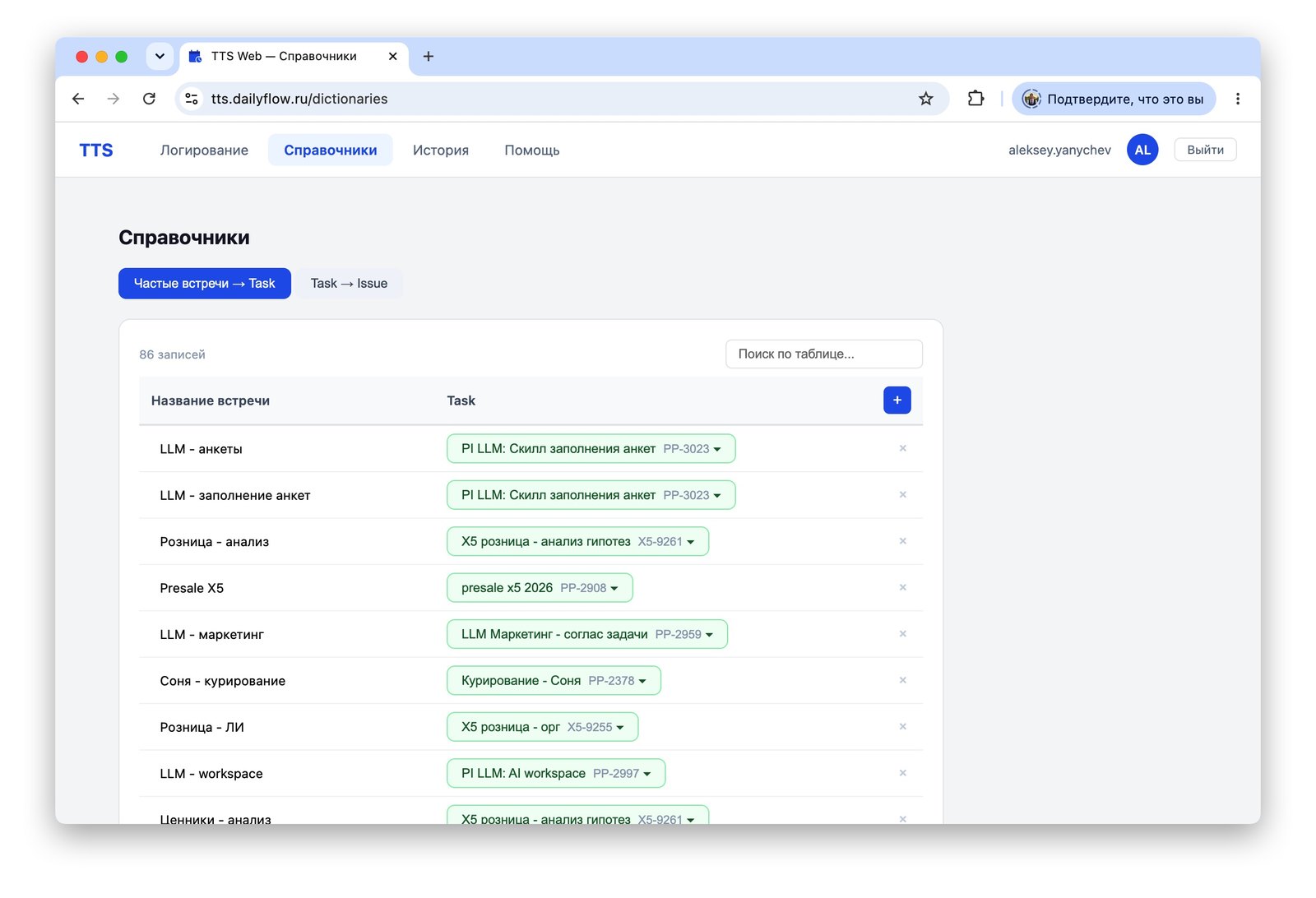The image size is (1316, 898).
Task: Click the TTS logo link
Action: tap(96, 150)
